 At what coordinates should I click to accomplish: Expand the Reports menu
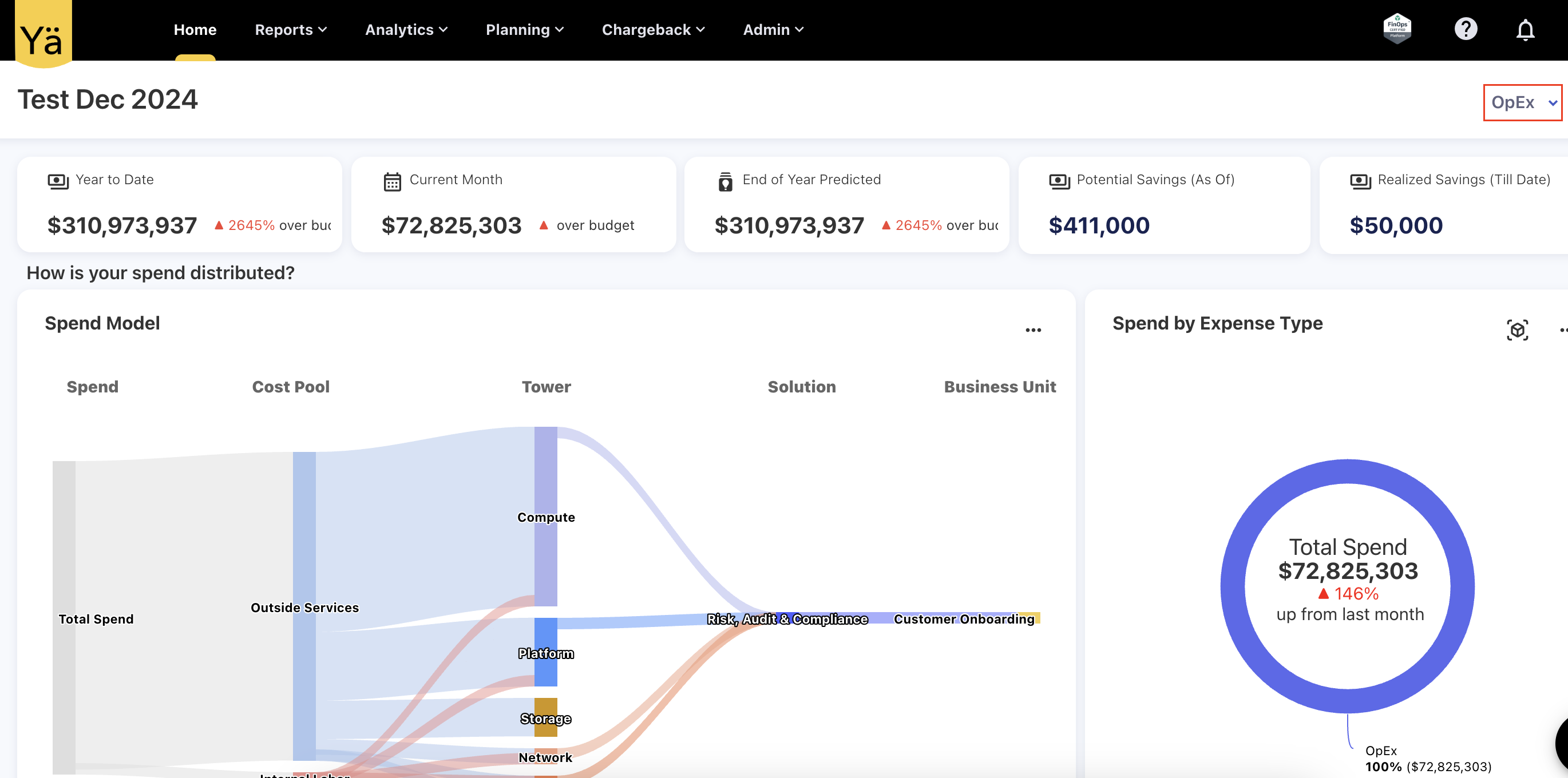click(290, 30)
